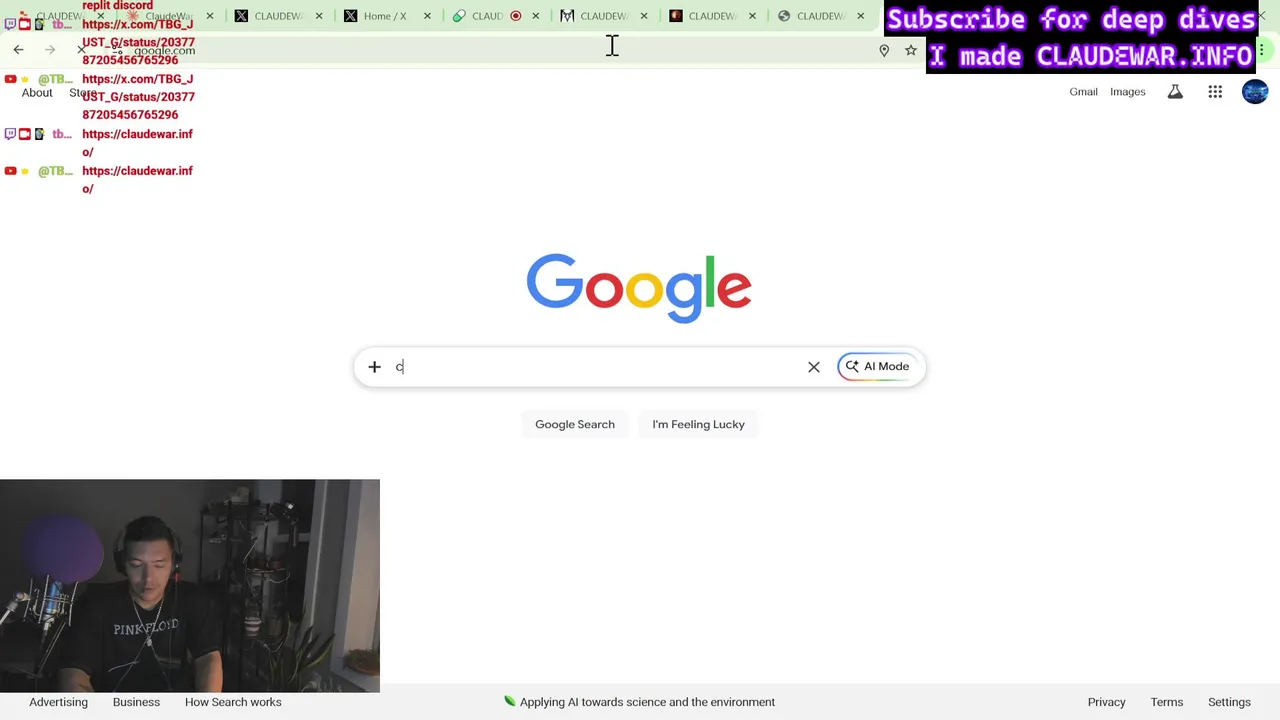1280x720 pixels.
Task: Go back using the browser back arrow
Action: [18, 50]
